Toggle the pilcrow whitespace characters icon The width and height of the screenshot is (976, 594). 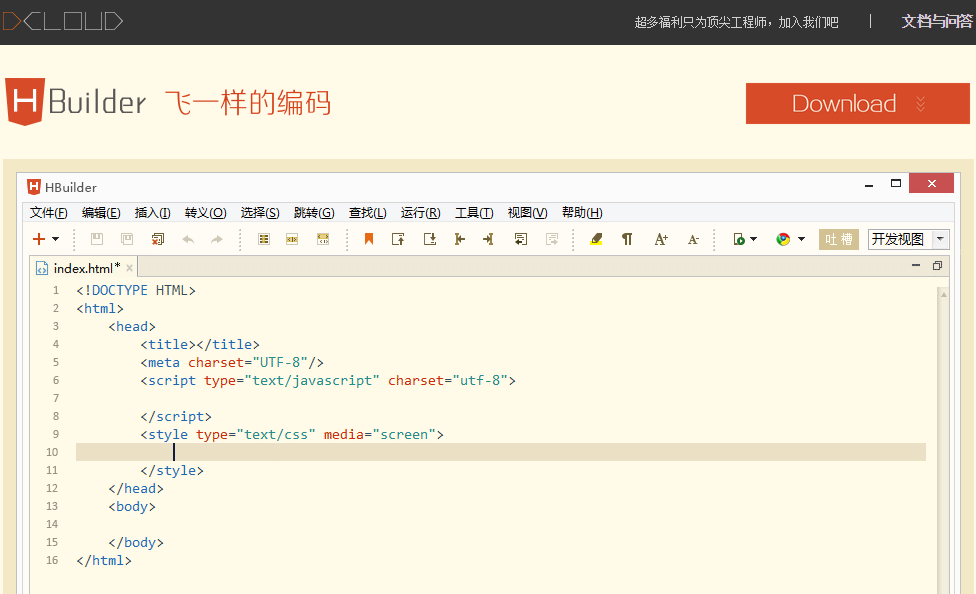point(627,239)
